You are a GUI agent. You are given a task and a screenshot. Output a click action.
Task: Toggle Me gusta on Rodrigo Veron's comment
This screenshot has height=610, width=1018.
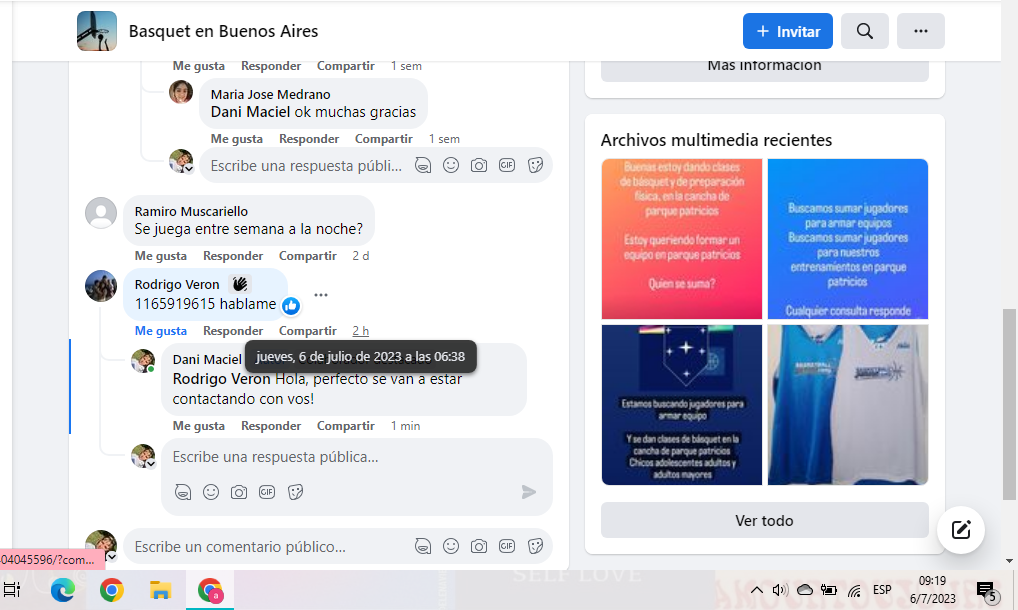click(161, 331)
